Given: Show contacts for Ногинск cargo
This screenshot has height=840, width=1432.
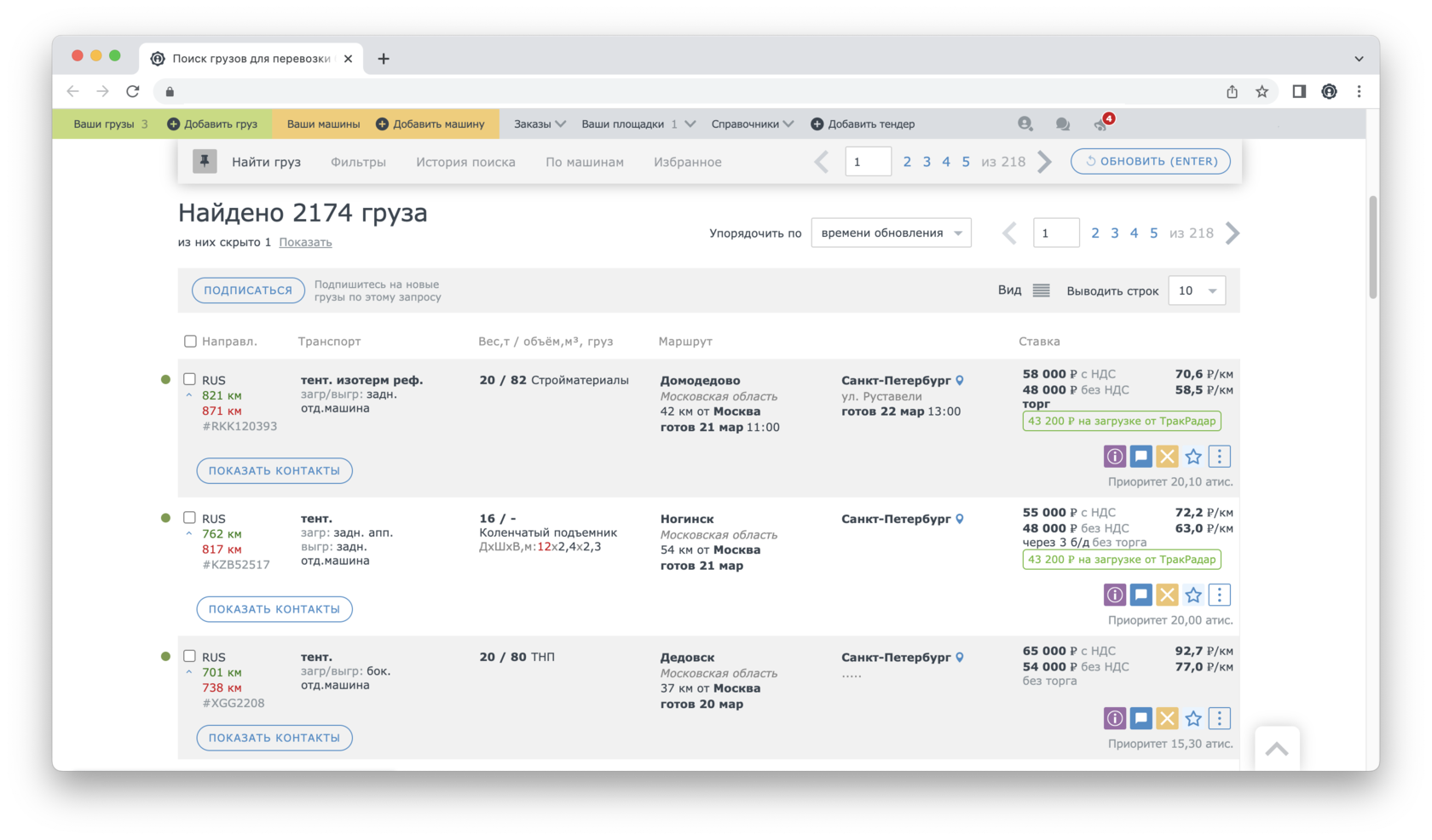Looking at the screenshot, I should [274, 609].
